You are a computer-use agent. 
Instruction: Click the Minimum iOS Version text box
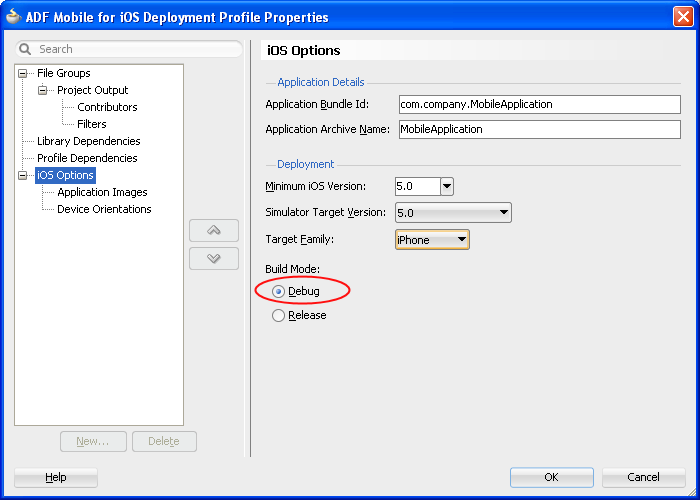point(418,187)
